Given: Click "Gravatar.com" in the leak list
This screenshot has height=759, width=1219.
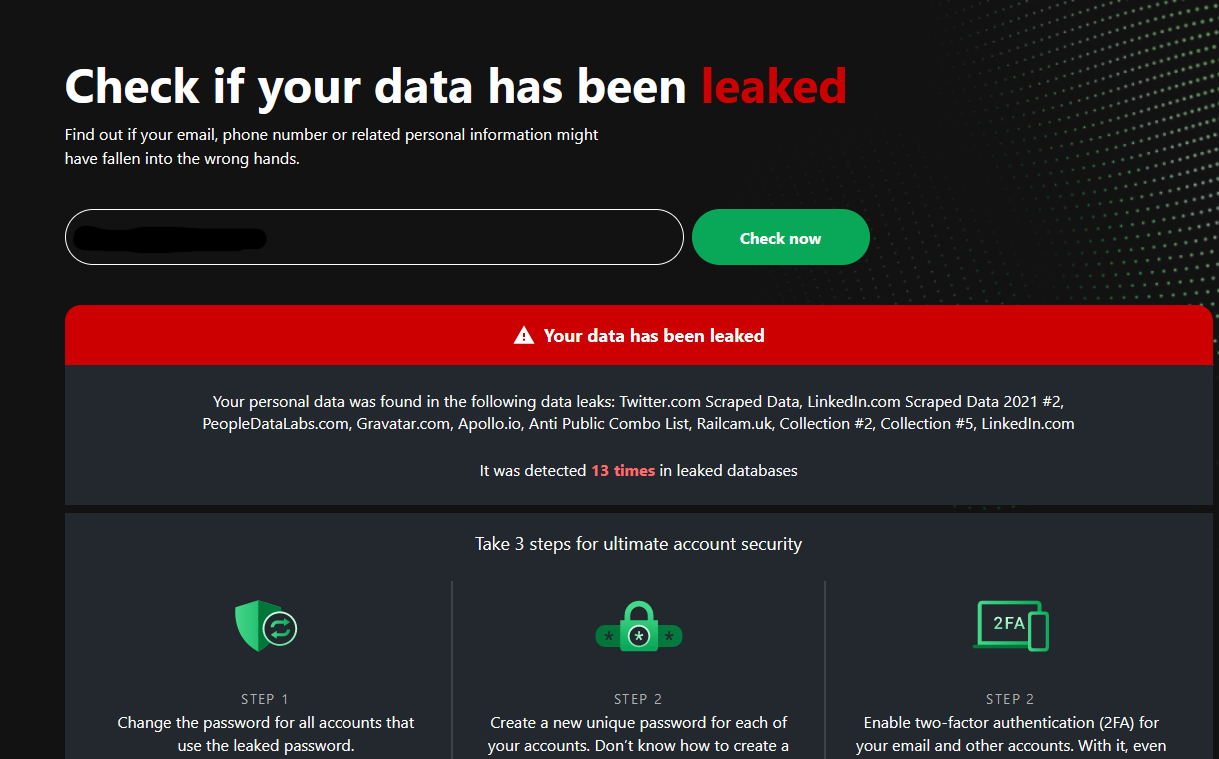Looking at the screenshot, I should (403, 424).
